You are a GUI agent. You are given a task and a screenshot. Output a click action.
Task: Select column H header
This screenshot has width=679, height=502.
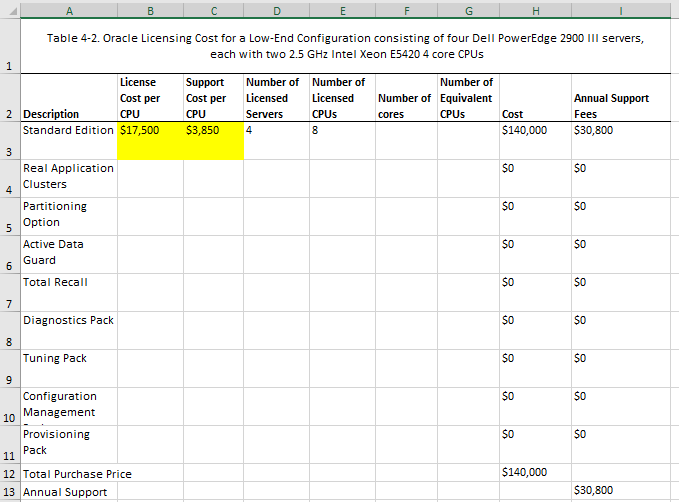pos(535,11)
